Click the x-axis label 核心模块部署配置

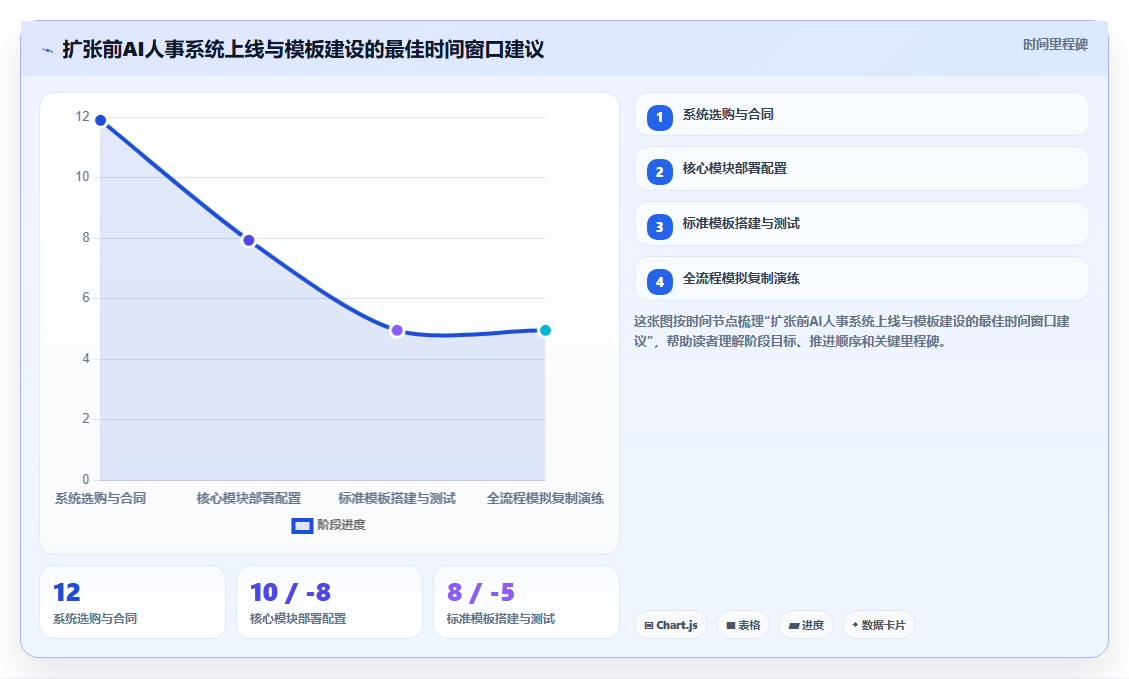click(x=248, y=498)
